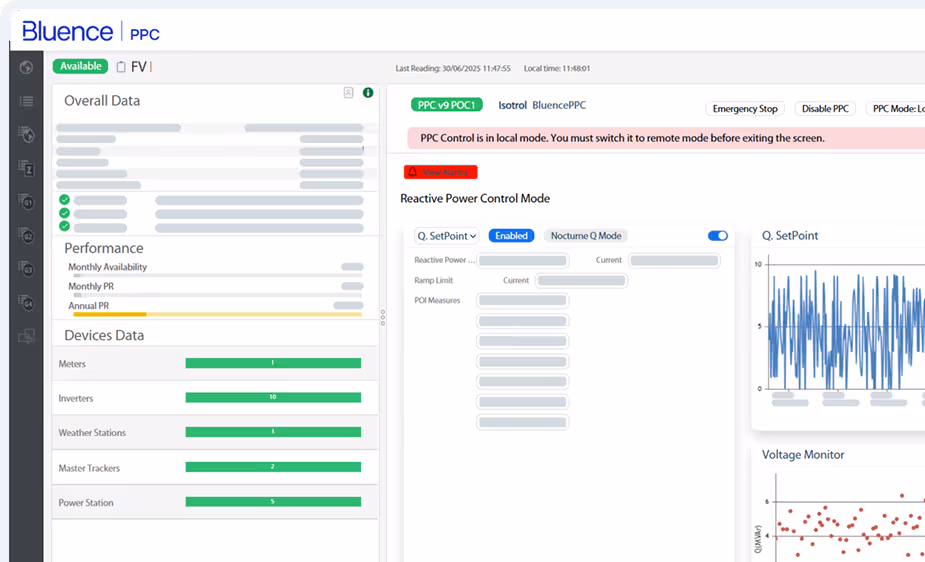Click the 'Weather Stations' row label
Screen dimensions: 925x562
point(92,433)
